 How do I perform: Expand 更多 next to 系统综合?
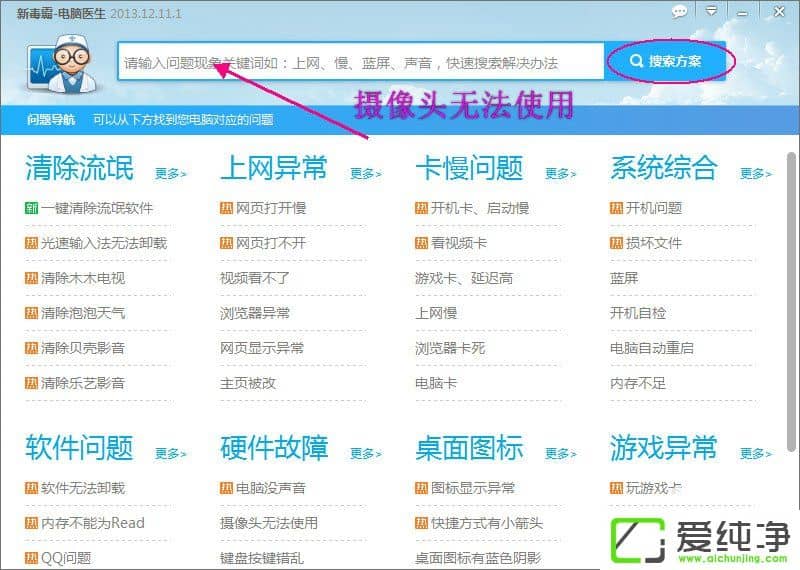[x=755, y=174]
